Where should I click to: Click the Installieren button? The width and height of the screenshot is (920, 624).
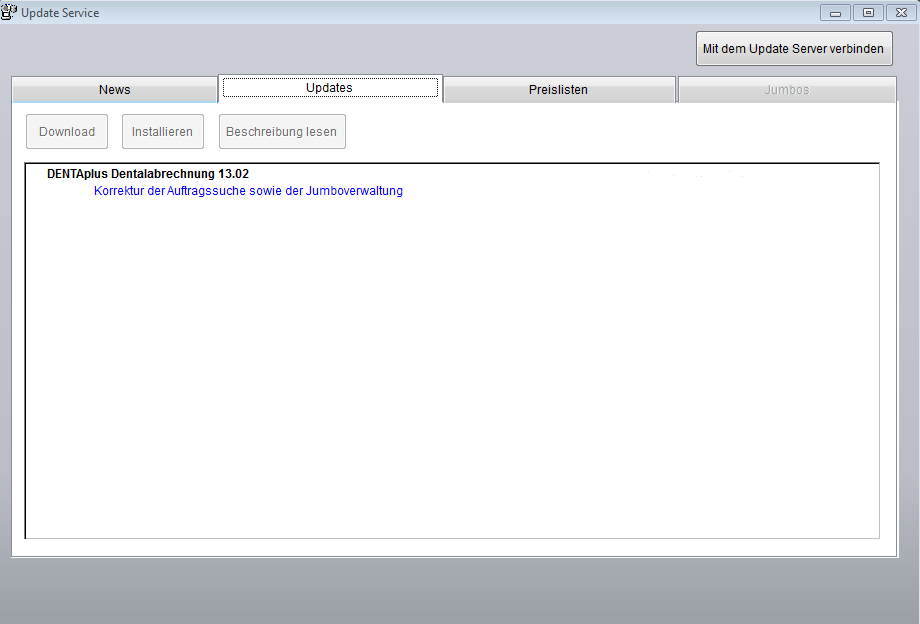click(x=163, y=131)
